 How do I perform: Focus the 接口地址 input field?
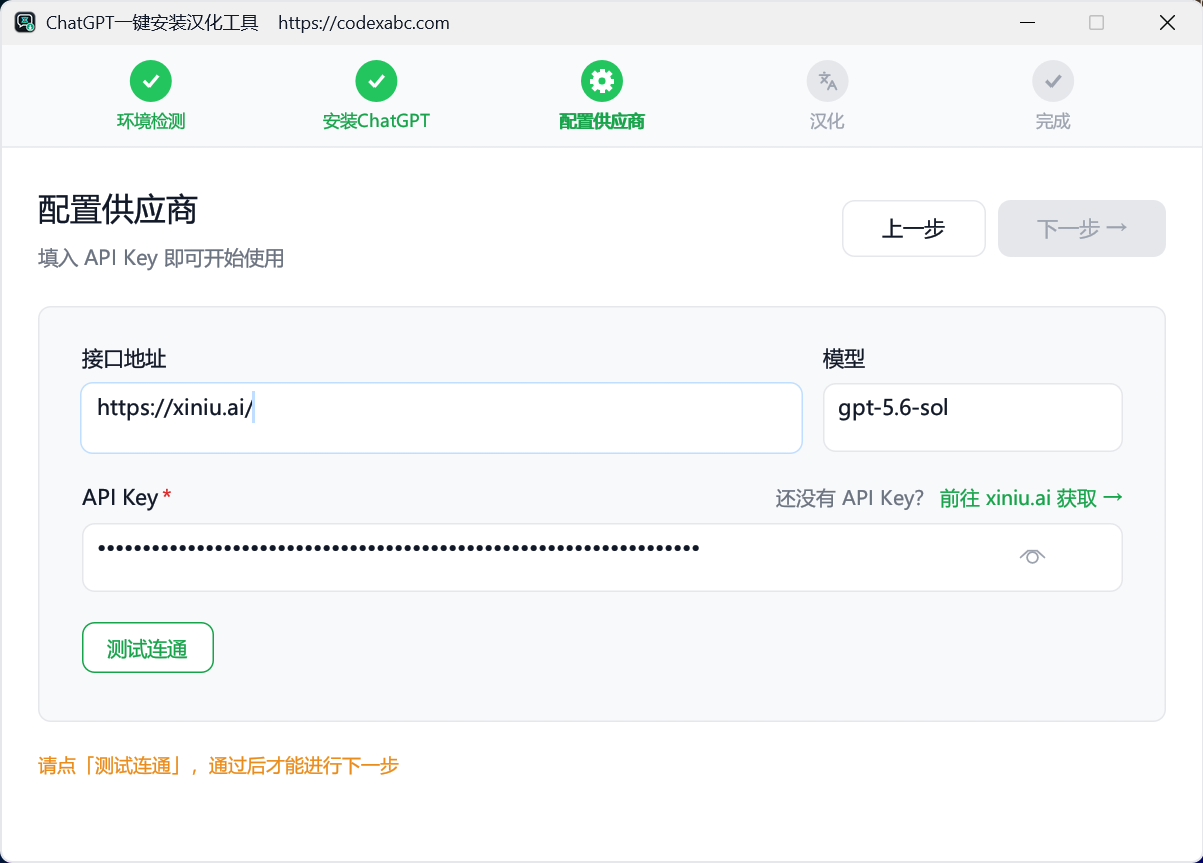click(x=441, y=418)
